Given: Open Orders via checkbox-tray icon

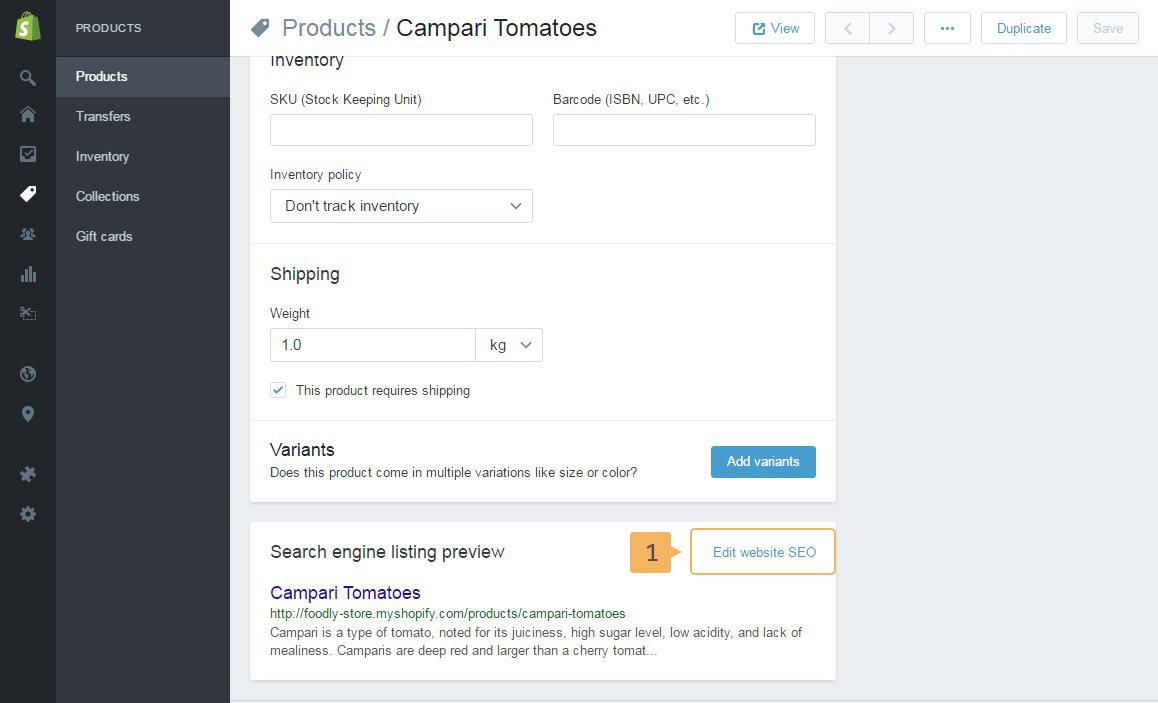Looking at the screenshot, I should pos(28,154).
